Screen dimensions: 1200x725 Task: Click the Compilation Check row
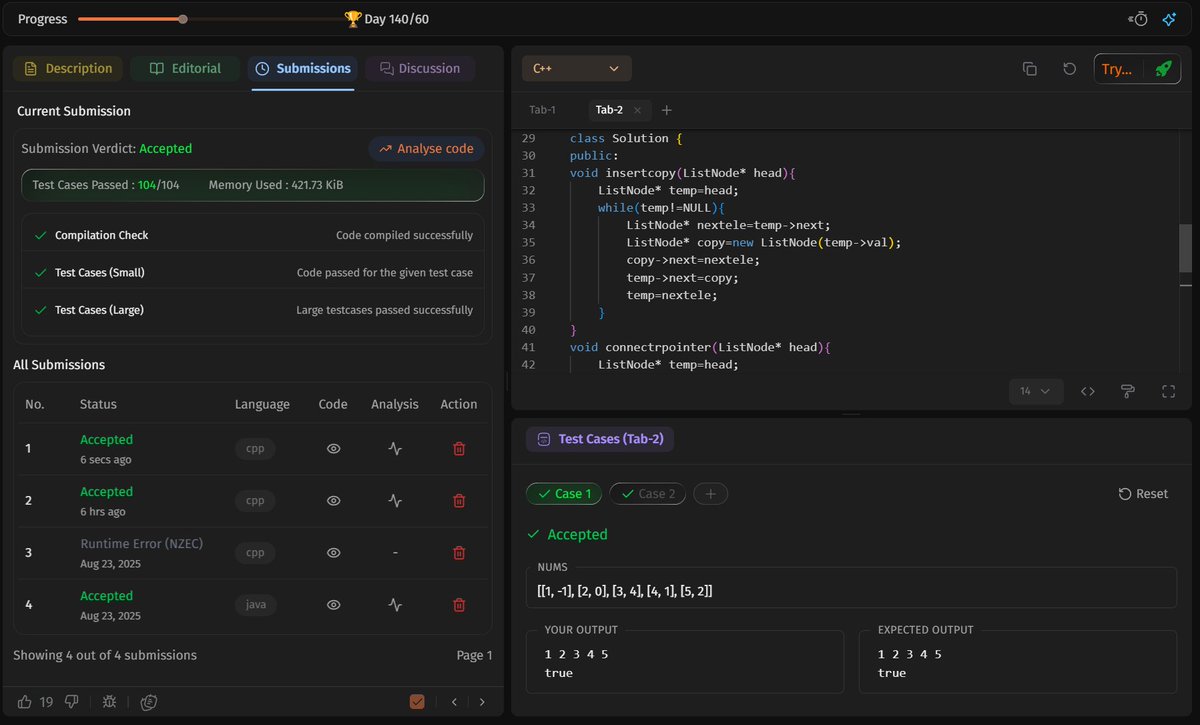coord(253,235)
